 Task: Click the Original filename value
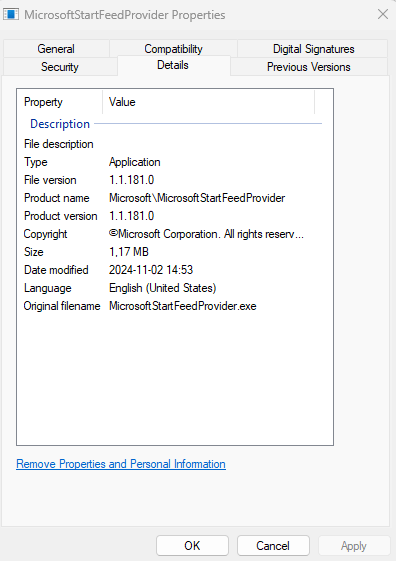[x=183, y=306]
